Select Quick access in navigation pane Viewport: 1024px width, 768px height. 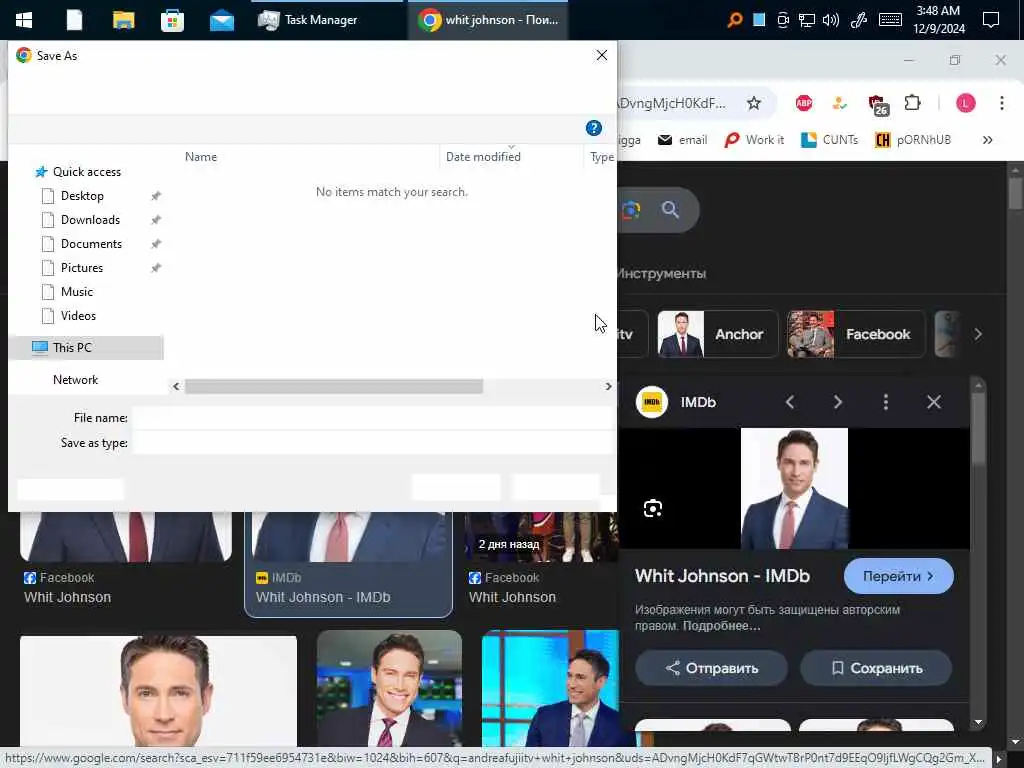click(x=87, y=172)
